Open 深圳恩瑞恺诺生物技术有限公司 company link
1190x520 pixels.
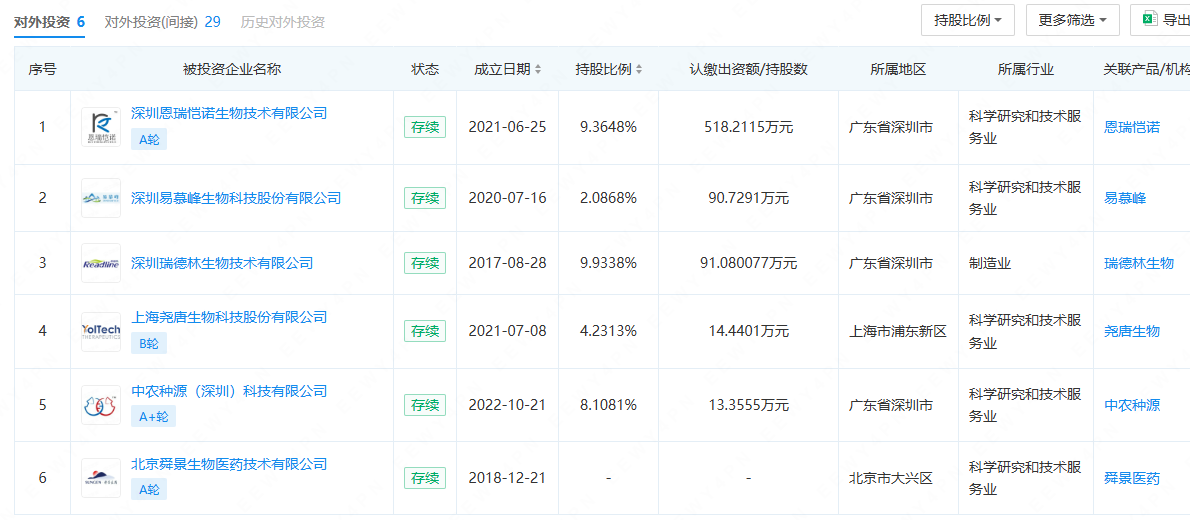(229, 113)
